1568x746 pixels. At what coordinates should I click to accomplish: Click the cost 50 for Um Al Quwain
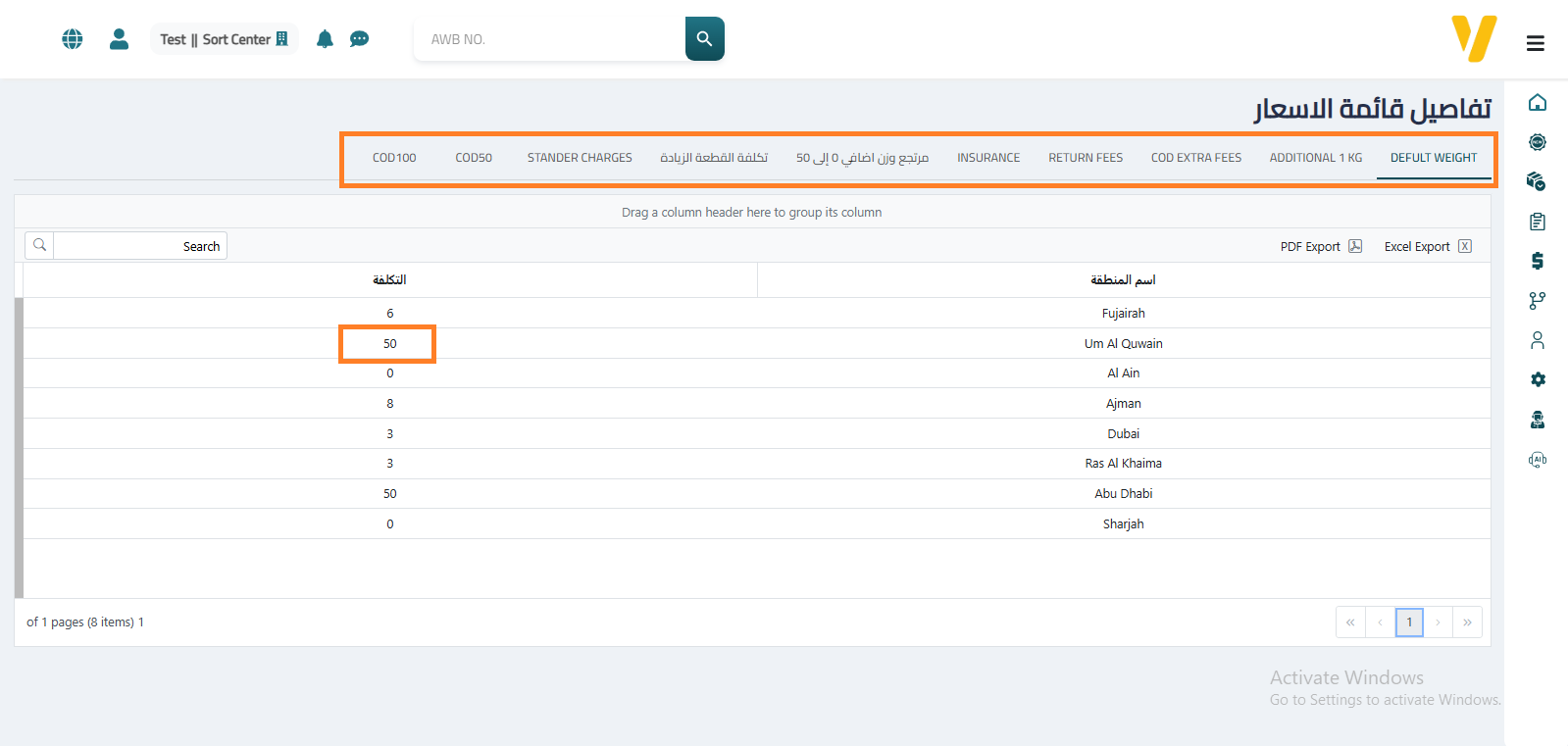click(x=390, y=344)
